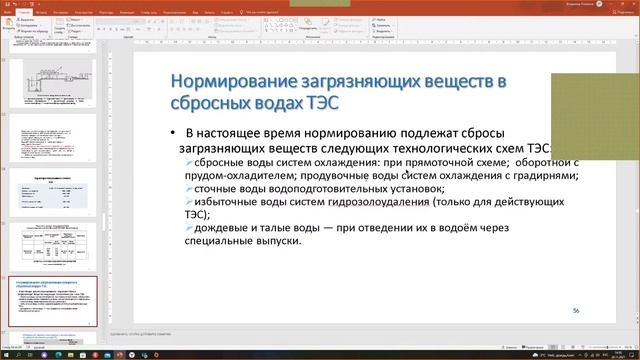Create a new slide (Создать слайд)

coord(60,27)
